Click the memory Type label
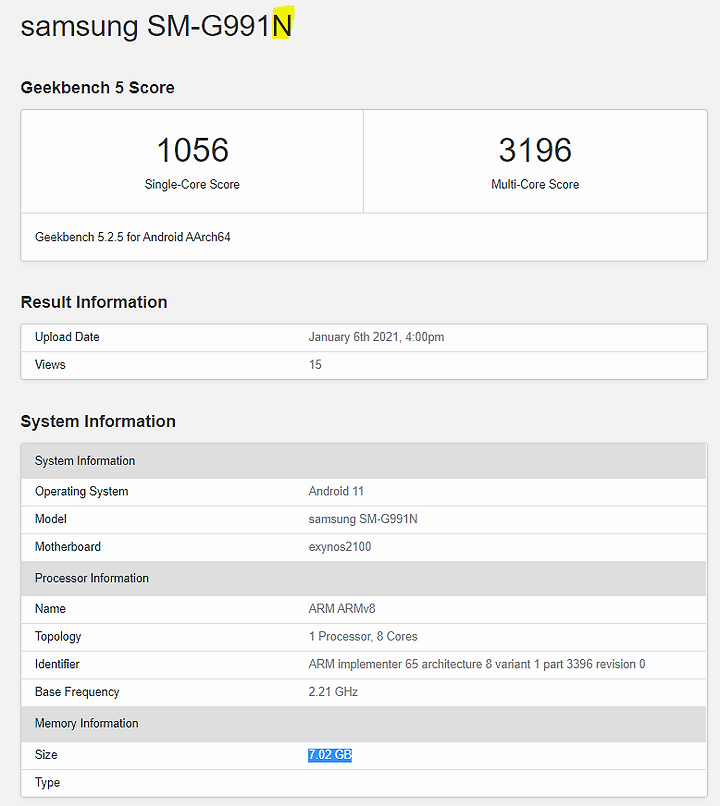 point(47,783)
